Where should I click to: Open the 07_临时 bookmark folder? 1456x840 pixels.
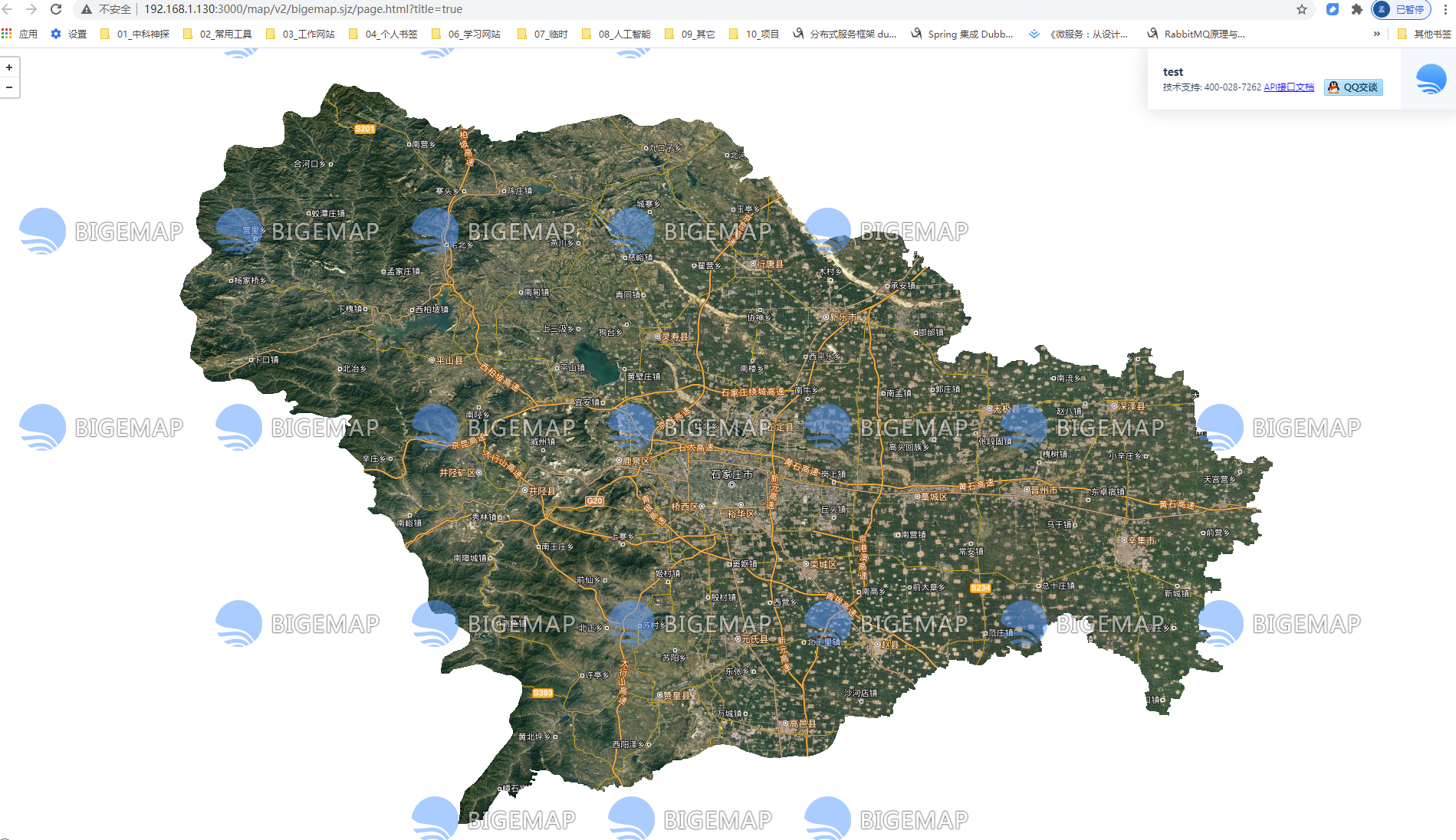(x=543, y=34)
